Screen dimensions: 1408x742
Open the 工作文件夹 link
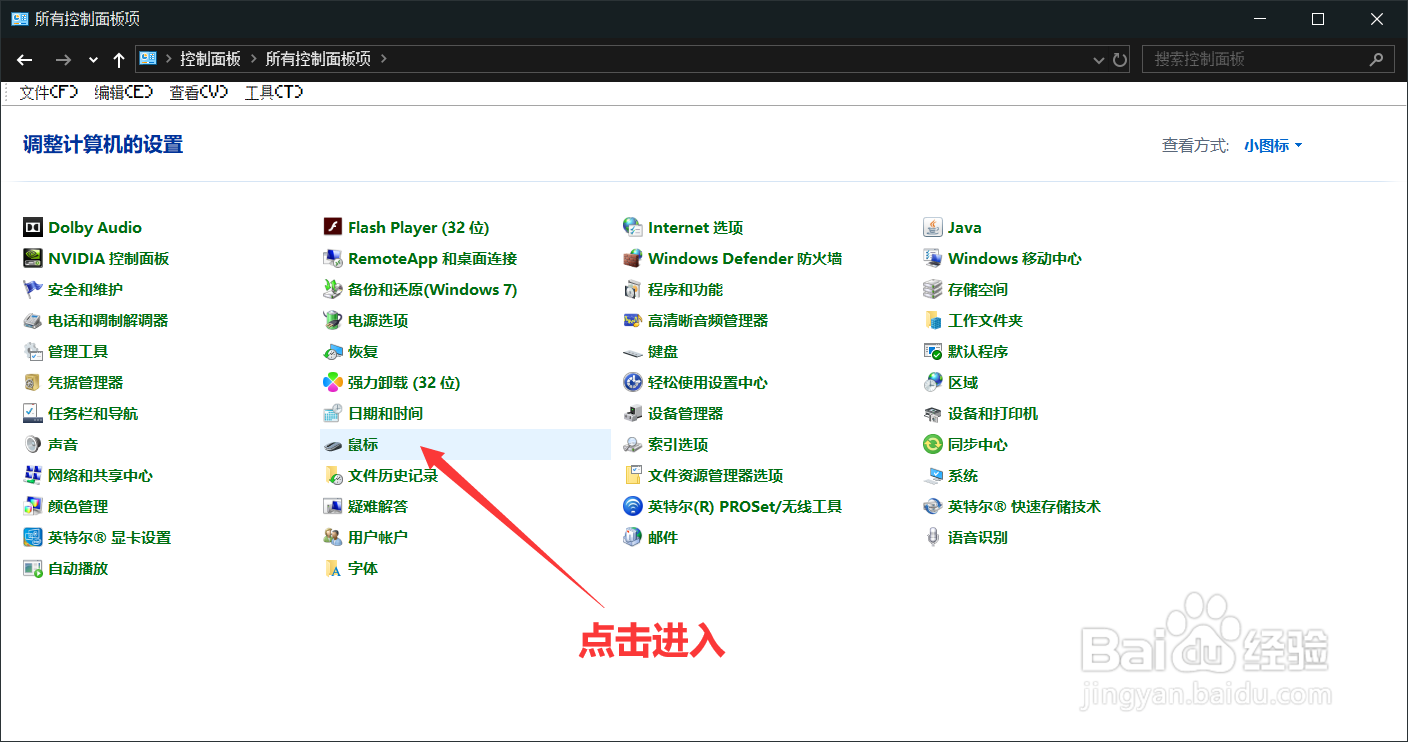point(985,320)
